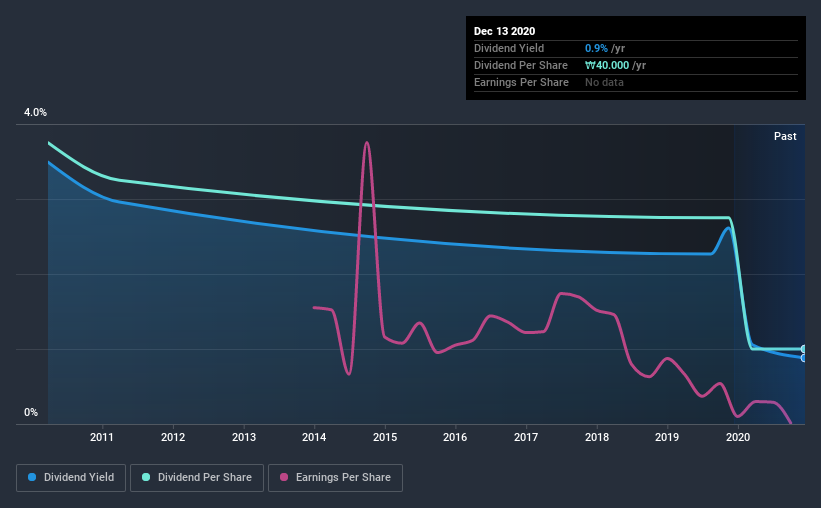Click the teal Dividend Per Share legend dot
Image resolution: width=821 pixels, height=508 pixels.
[x=146, y=477]
